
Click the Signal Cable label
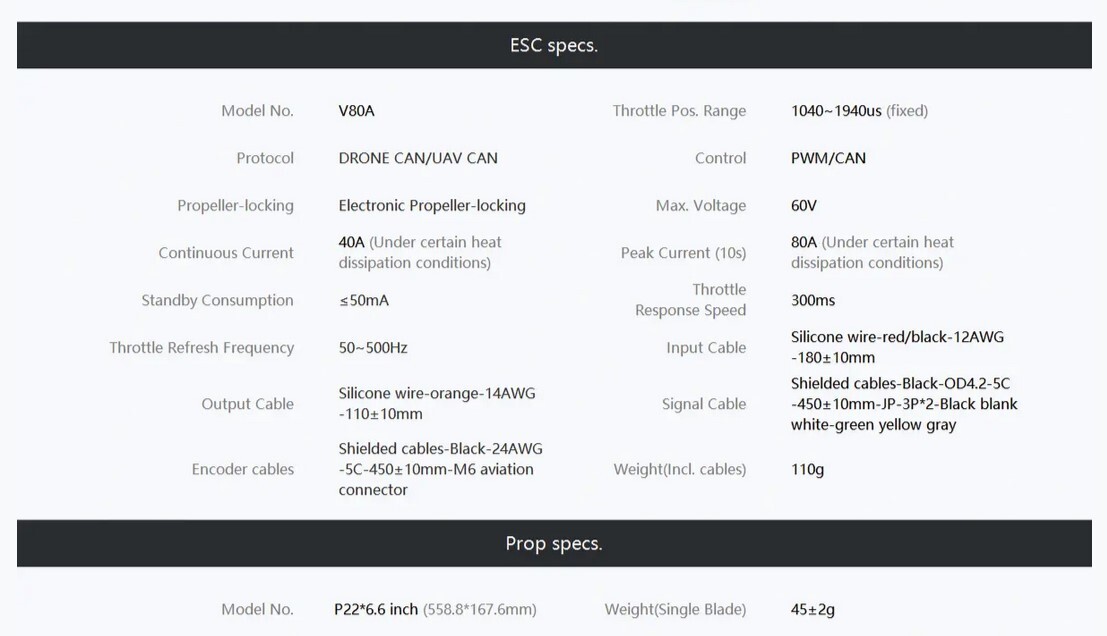tap(704, 404)
